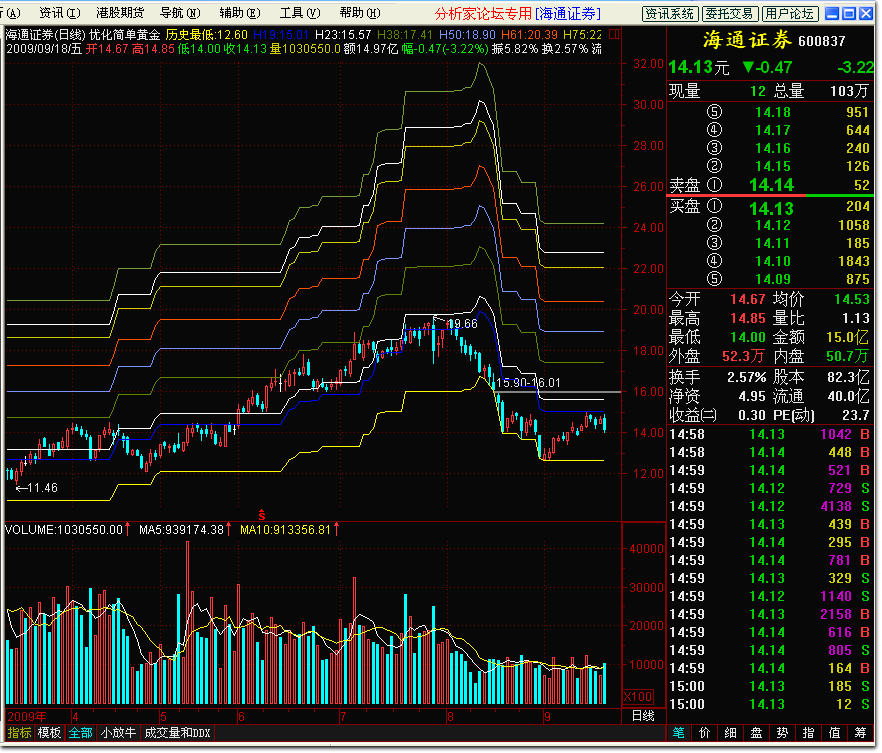This screenshot has height=753, width=882.
Task: Click sell level ① price 14.14
Action: point(771,185)
